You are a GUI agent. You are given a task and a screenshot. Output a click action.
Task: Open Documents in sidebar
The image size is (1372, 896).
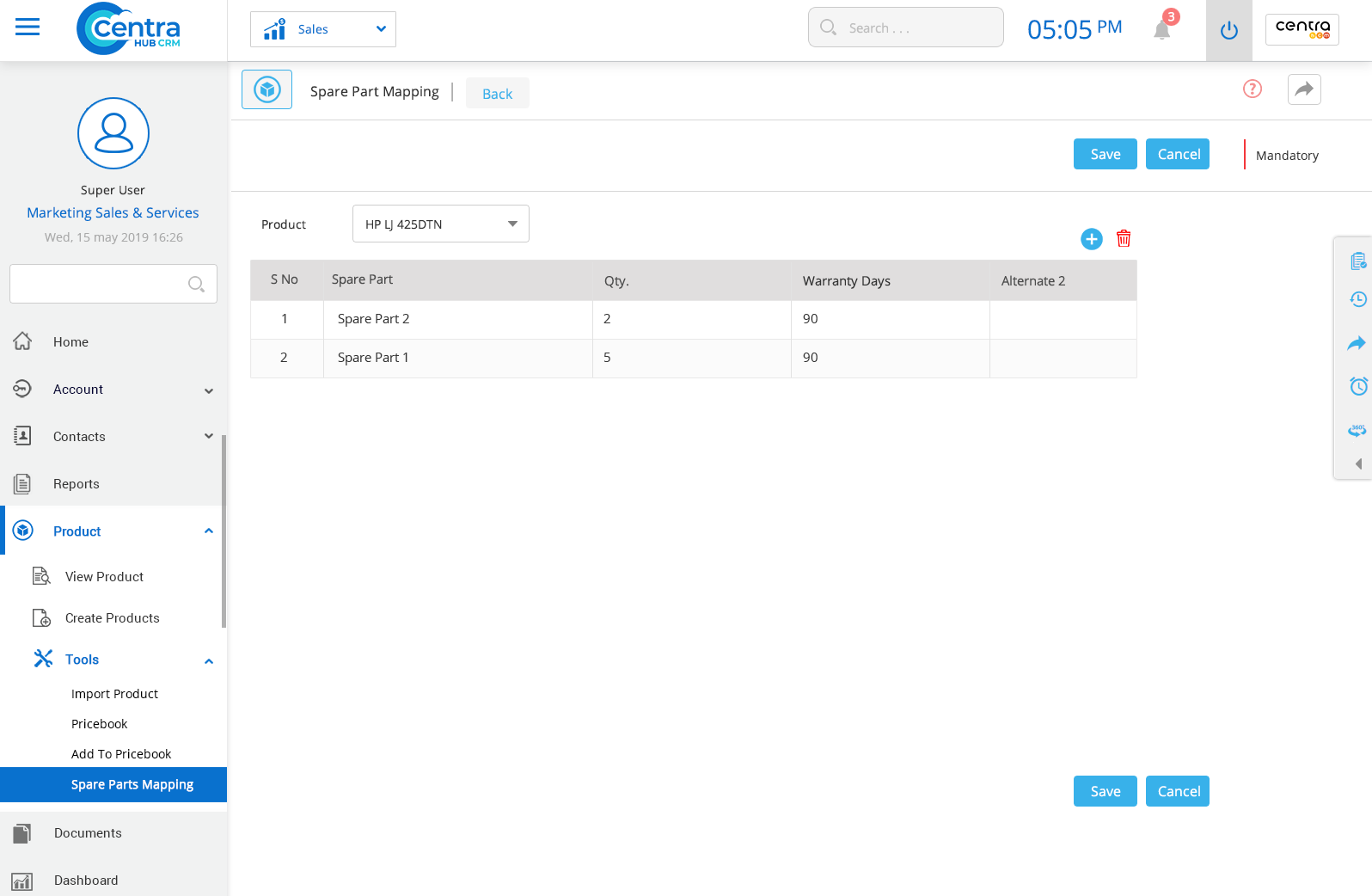(x=88, y=833)
